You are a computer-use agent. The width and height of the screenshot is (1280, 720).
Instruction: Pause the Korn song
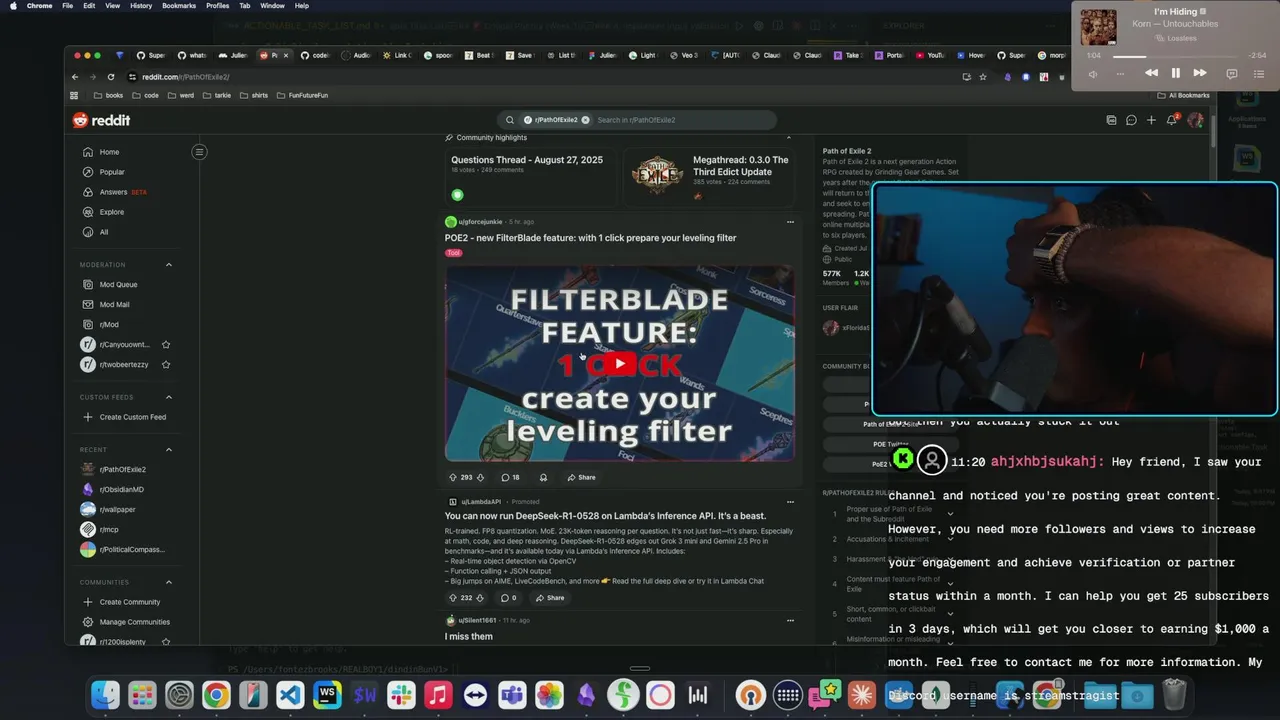[x=1176, y=73]
